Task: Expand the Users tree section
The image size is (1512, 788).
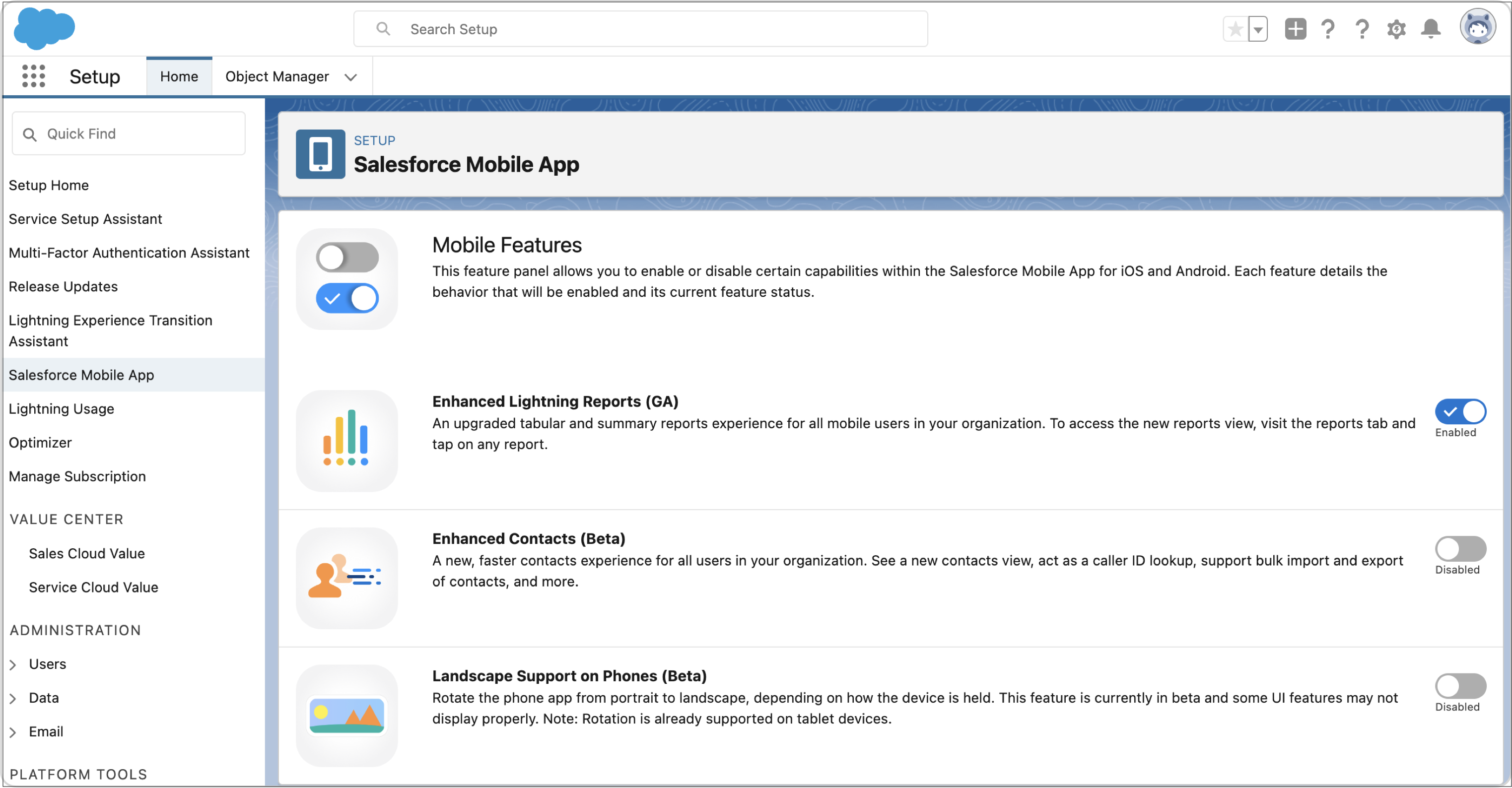Action: tap(13, 664)
